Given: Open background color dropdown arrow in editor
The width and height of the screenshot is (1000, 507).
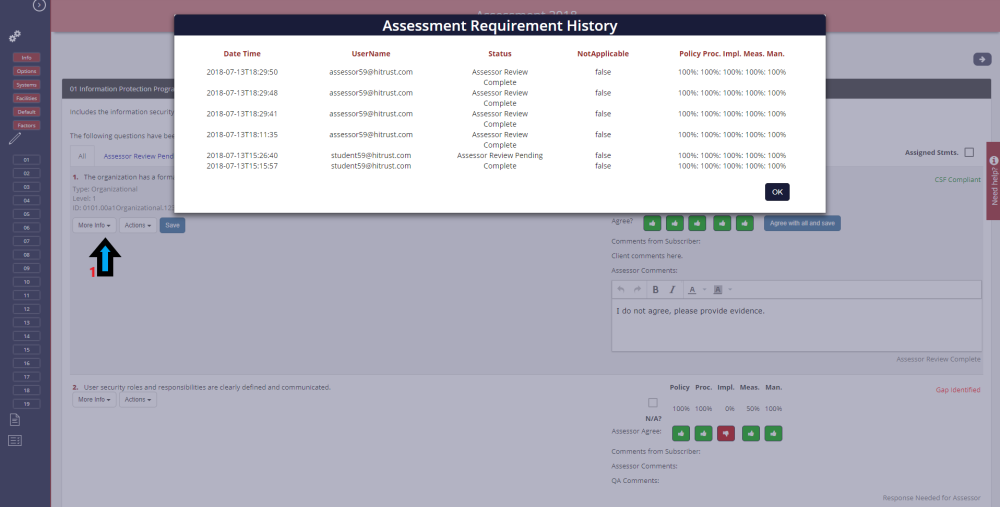Looking at the screenshot, I should click(730, 290).
